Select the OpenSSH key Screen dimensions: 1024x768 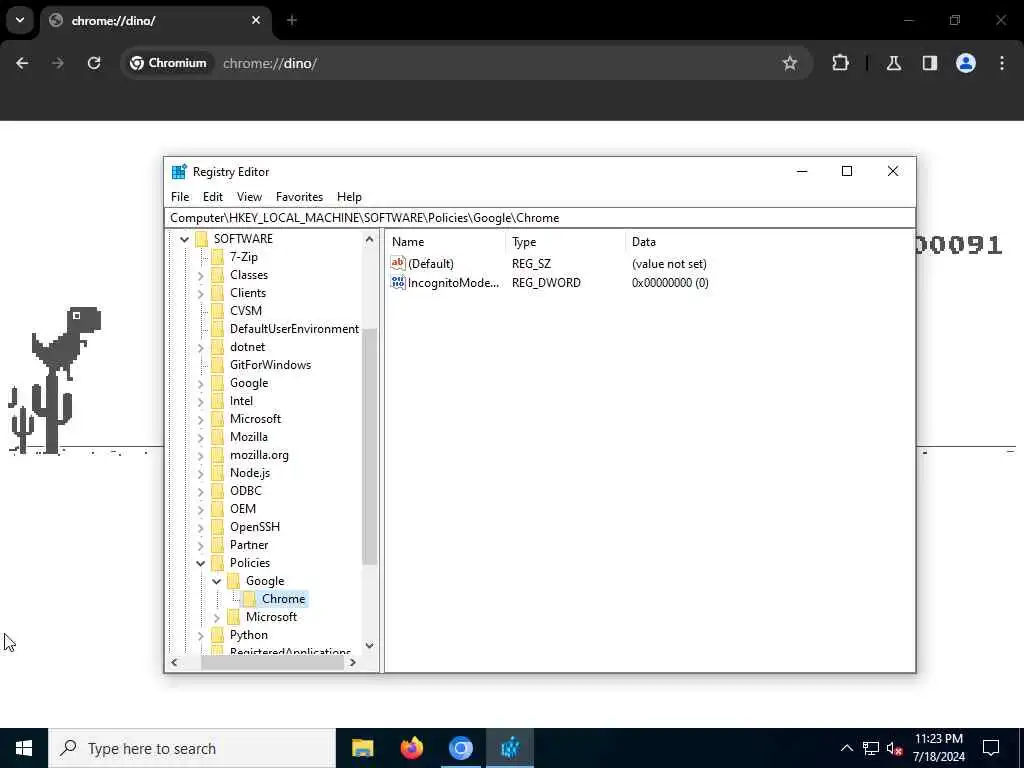point(255,526)
